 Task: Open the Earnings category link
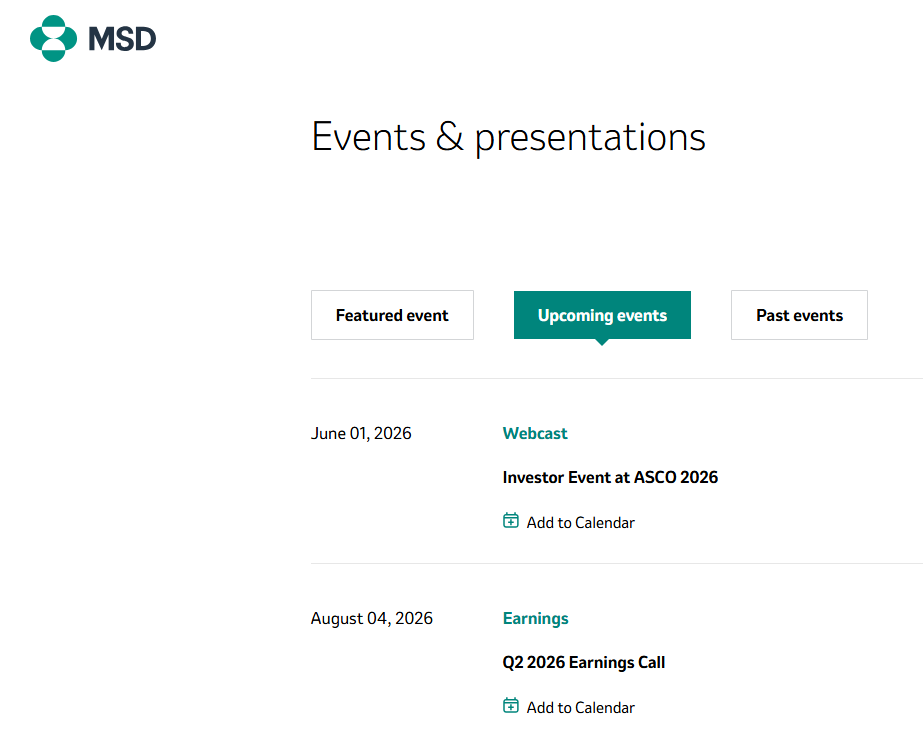[x=535, y=618]
